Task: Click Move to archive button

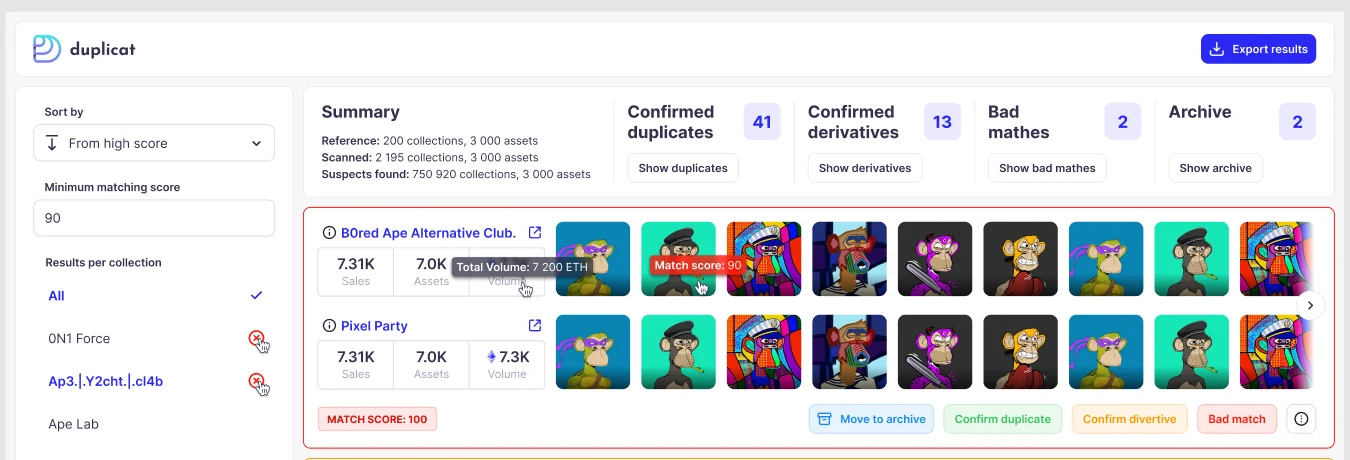Action: pos(872,419)
